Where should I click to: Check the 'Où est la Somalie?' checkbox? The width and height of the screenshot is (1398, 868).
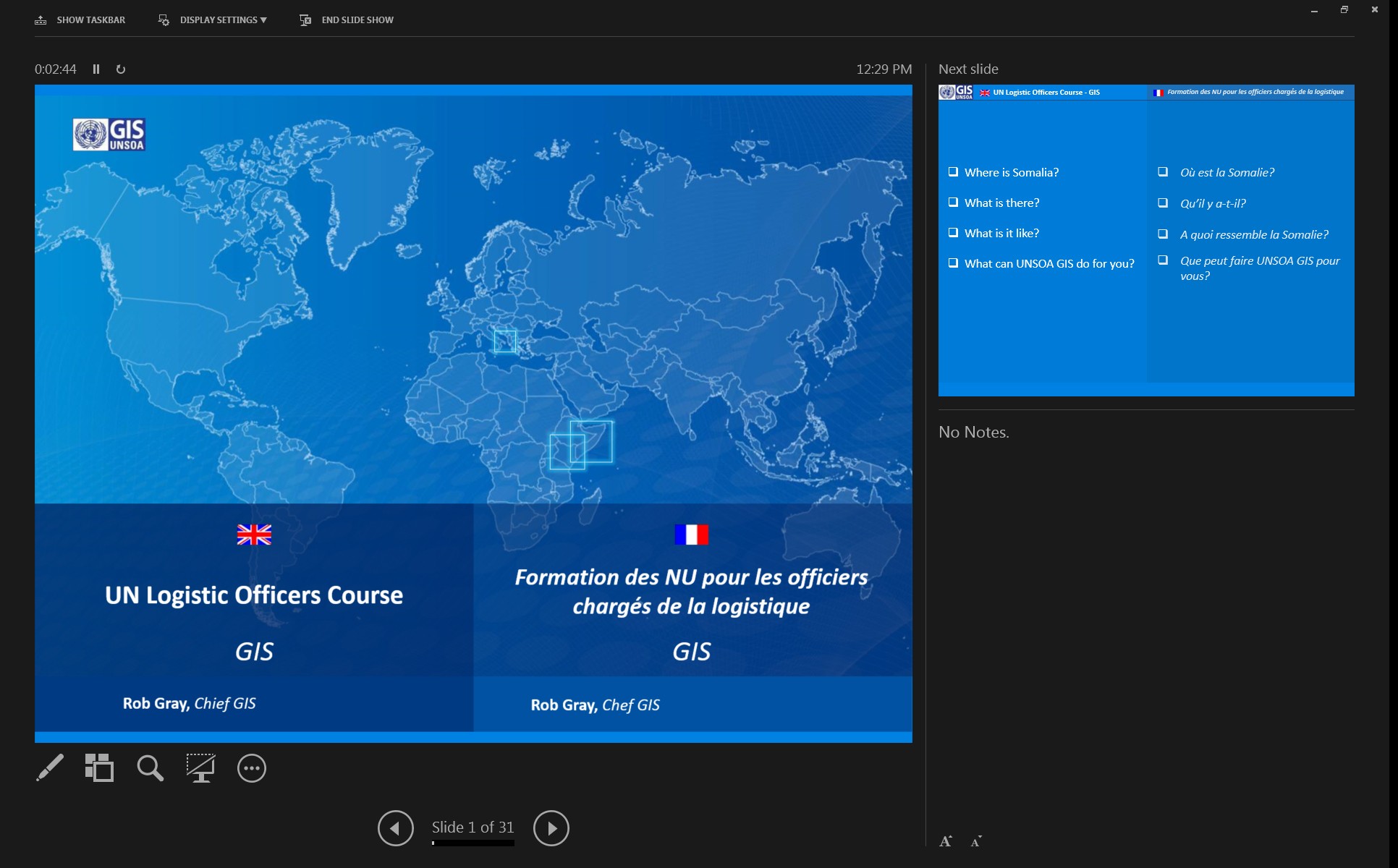(1163, 172)
